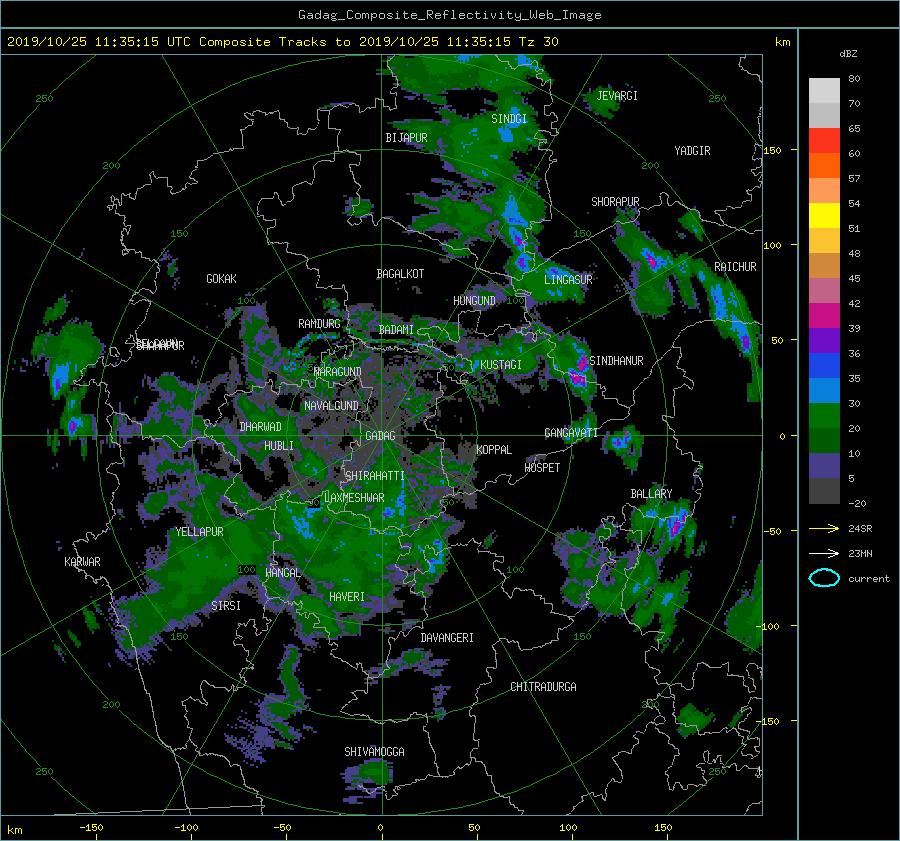Click the BAGALKOT city label
The width and height of the screenshot is (900, 841).
tap(400, 274)
